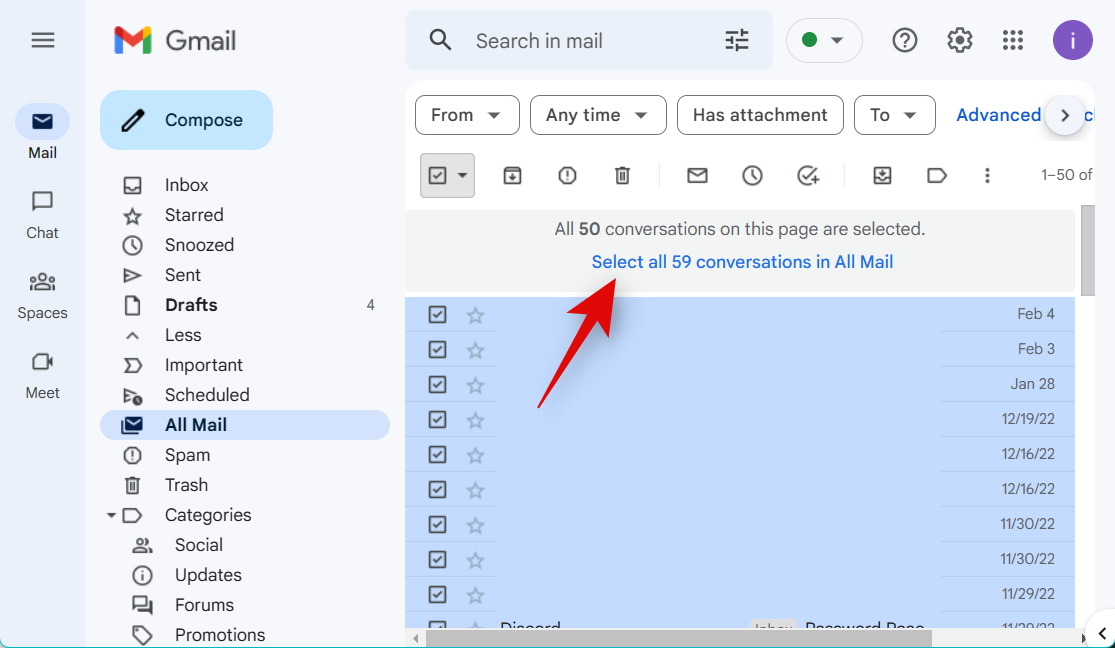The width and height of the screenshot is (1115, 648).
Task: Open the From filter dropdown
Action: 467,115
